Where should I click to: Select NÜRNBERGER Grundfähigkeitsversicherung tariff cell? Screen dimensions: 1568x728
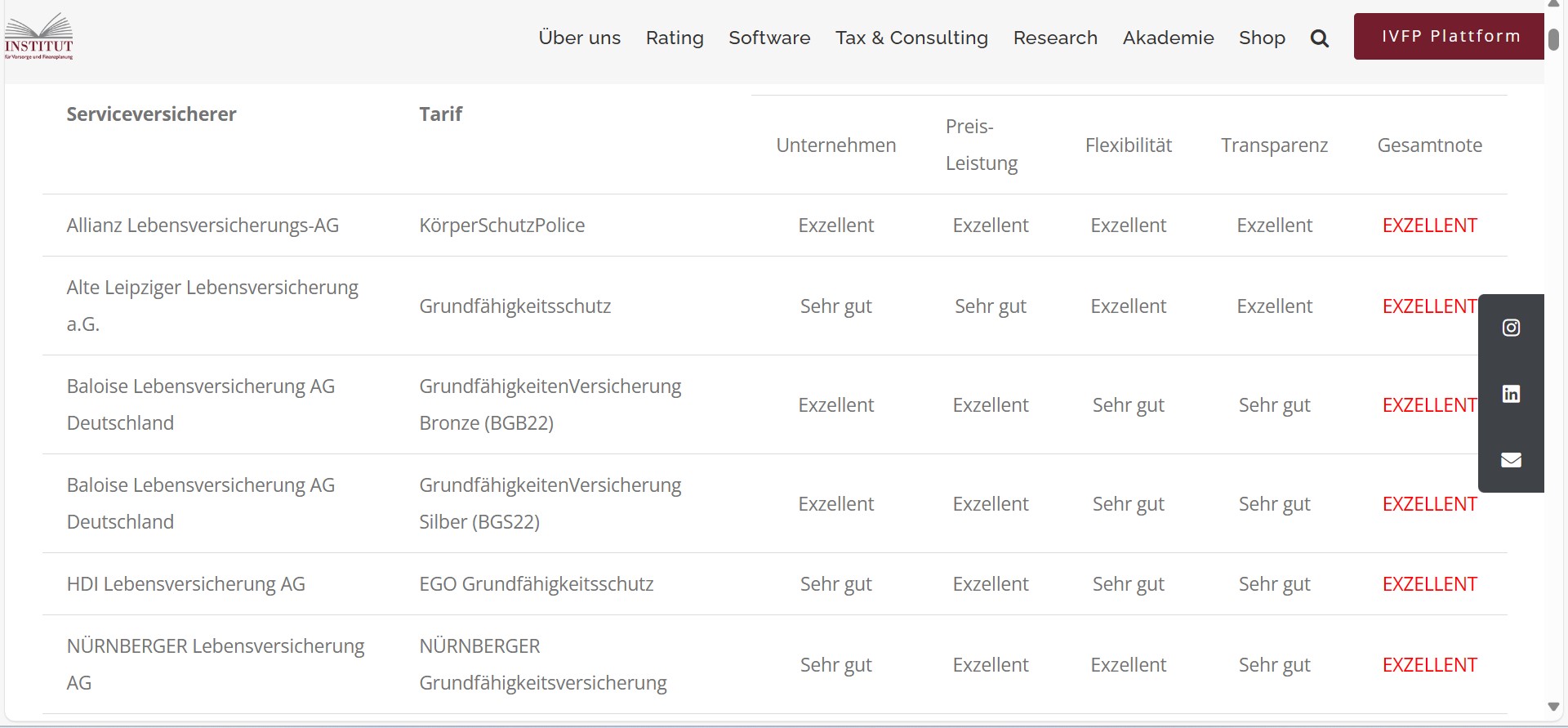543,664
